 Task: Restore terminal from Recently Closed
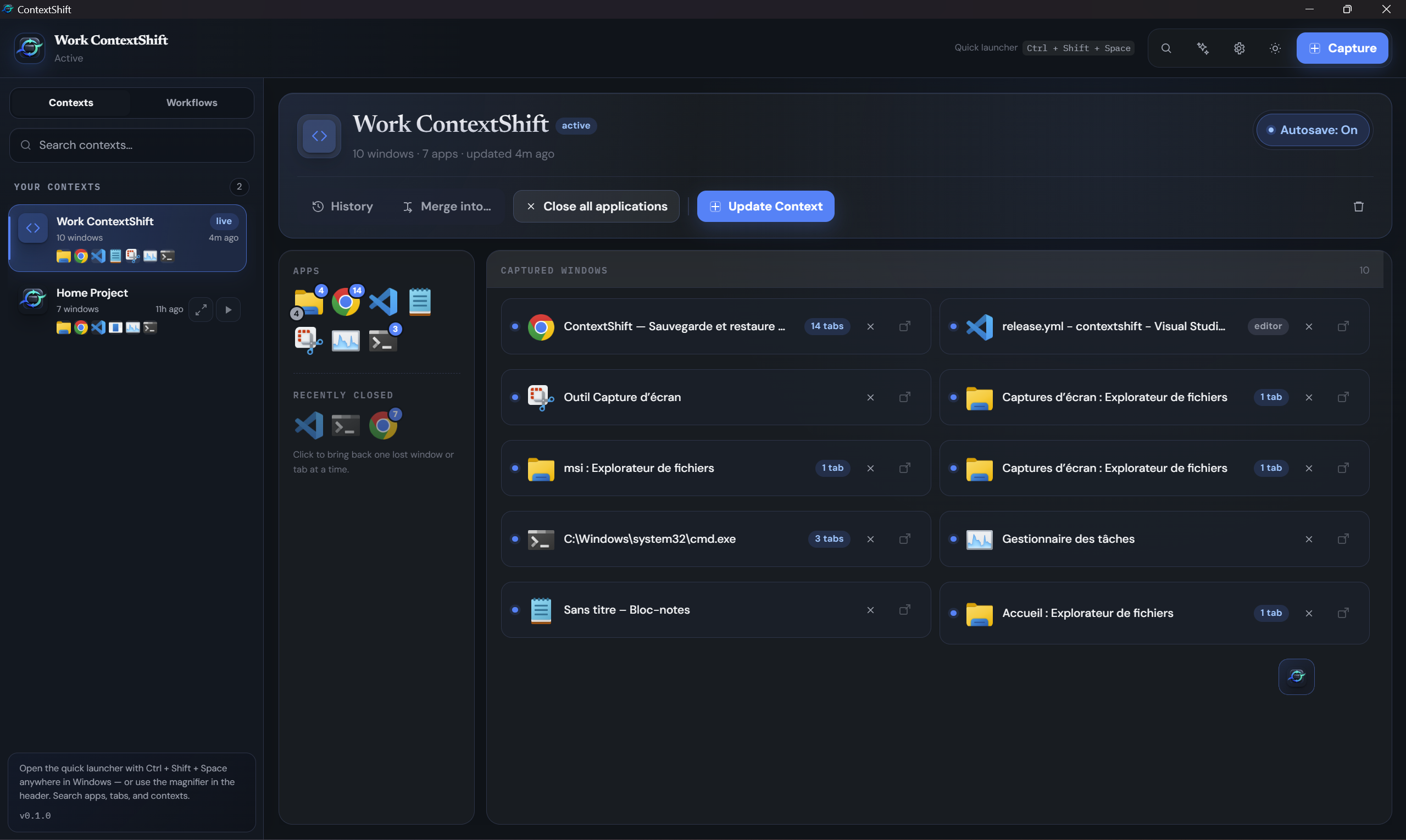click(x=346, y=425)
